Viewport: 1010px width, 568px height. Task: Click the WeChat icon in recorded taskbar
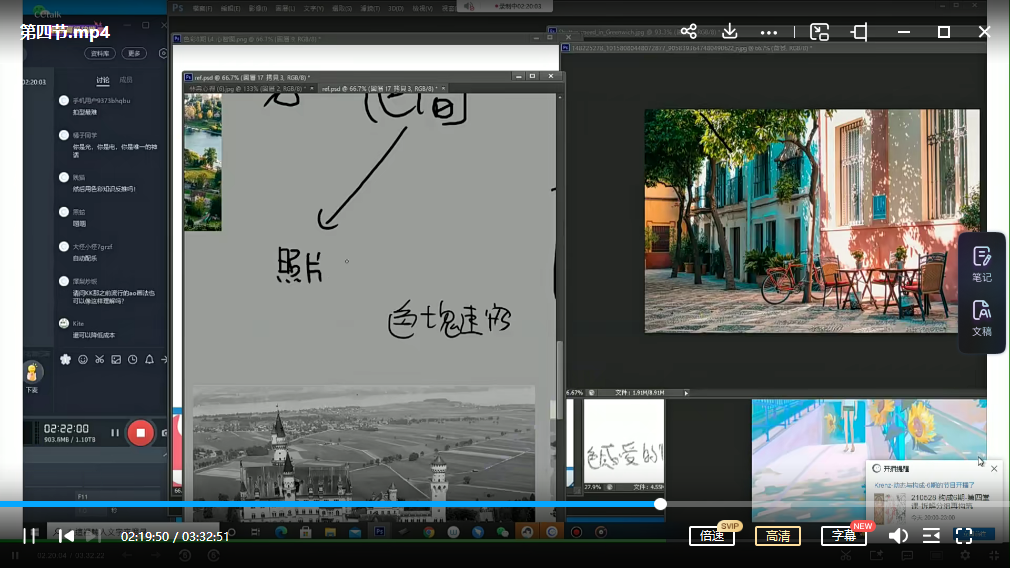click(x=502, y=532)
